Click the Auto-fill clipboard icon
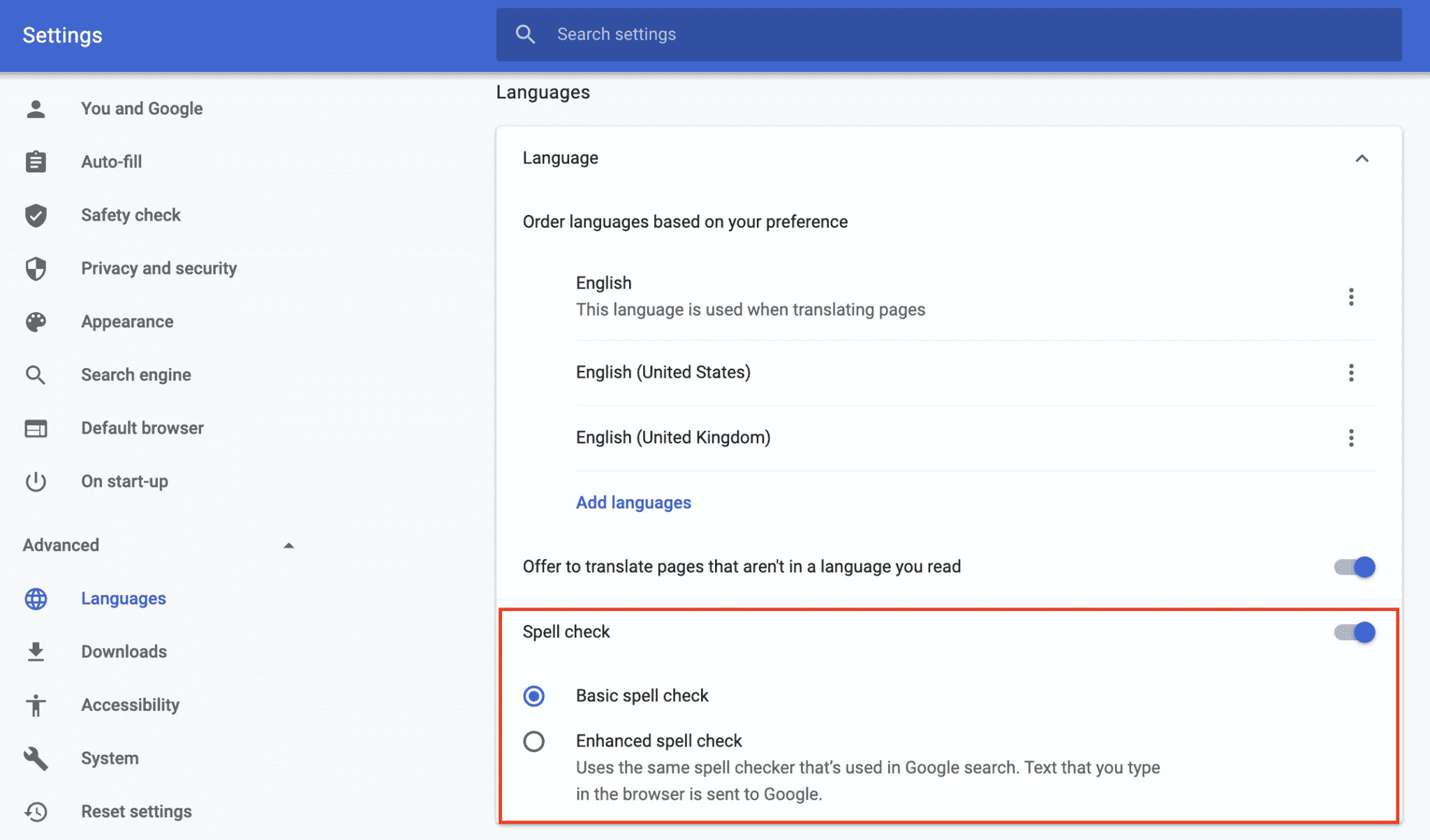Viewport: 1430px width, 840px height. (36, 162)
